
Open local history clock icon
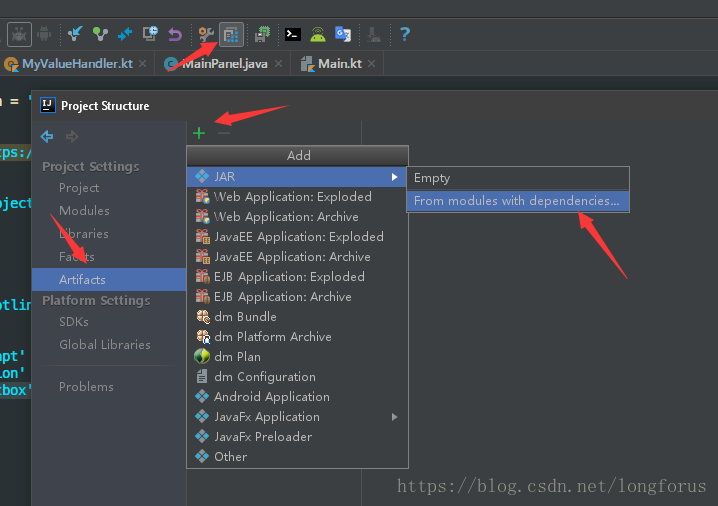(x=150, y=34)
